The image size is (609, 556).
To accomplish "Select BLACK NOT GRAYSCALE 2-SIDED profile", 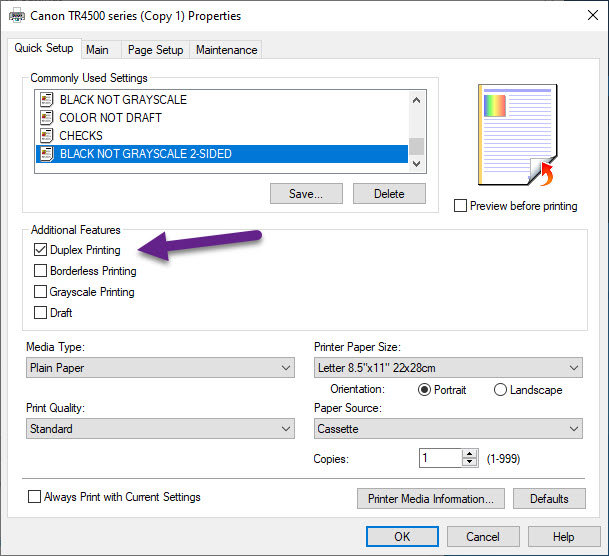I will [x=222, y=154].
